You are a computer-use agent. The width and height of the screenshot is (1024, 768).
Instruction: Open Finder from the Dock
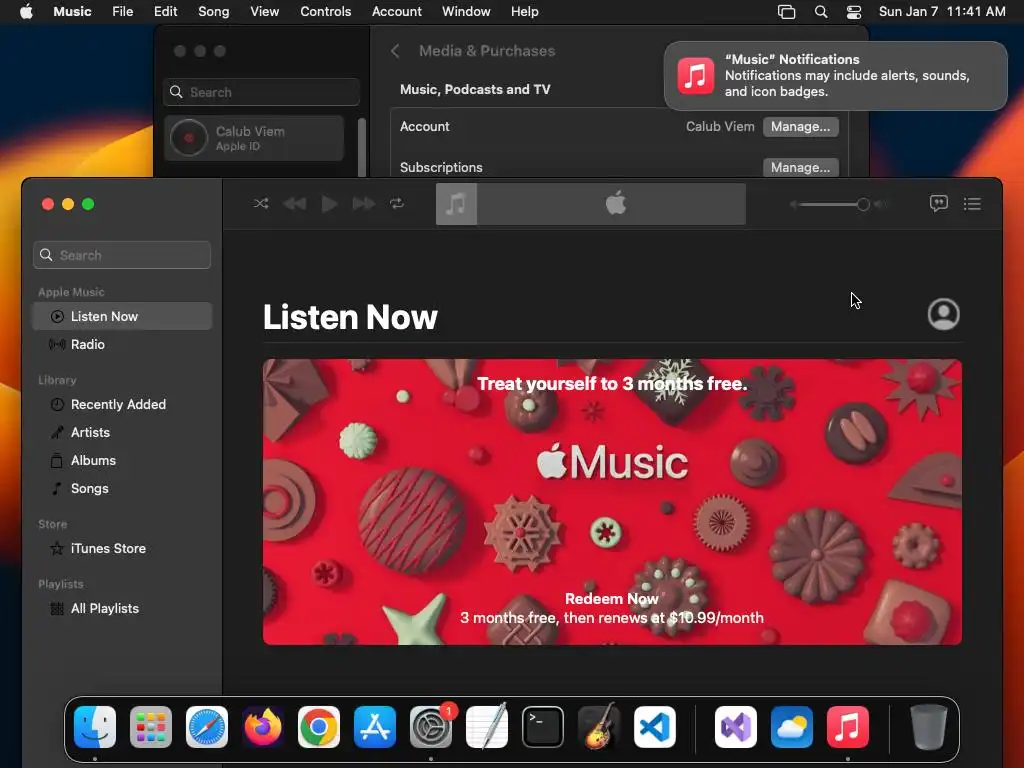(x=95, y=727)
